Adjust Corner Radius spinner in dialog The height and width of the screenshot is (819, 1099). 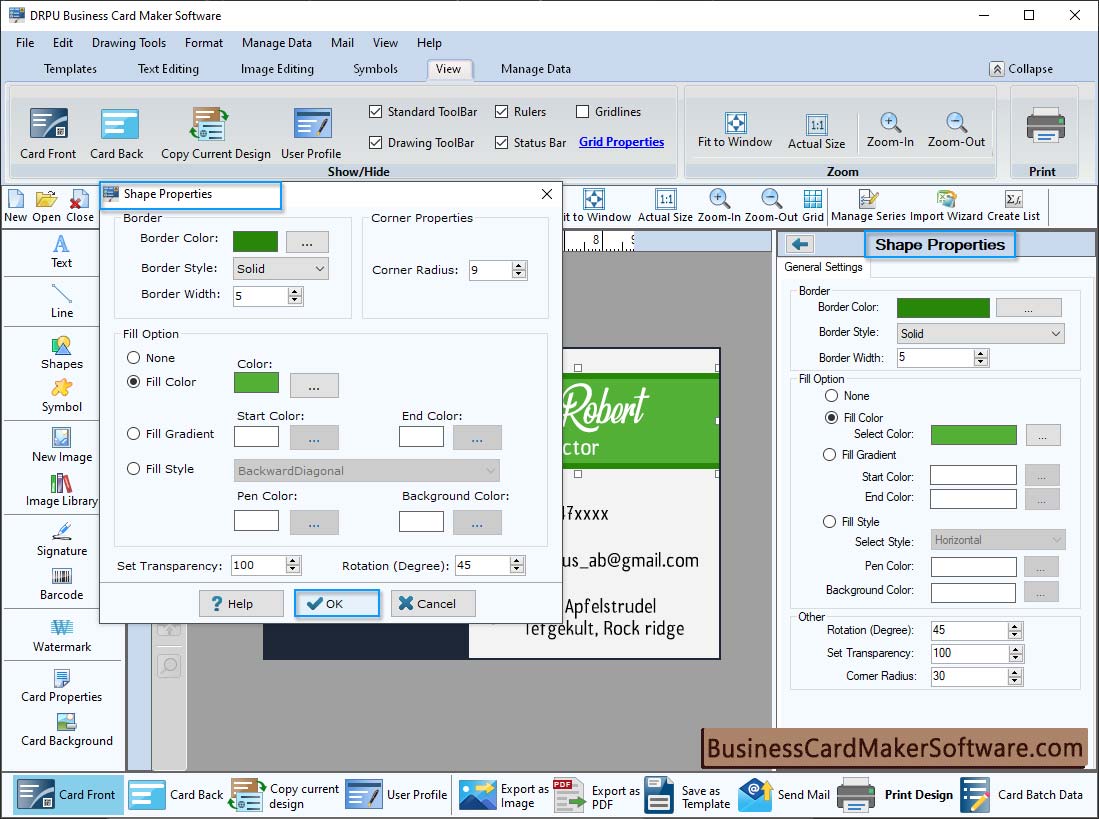[x=519, y=270]
